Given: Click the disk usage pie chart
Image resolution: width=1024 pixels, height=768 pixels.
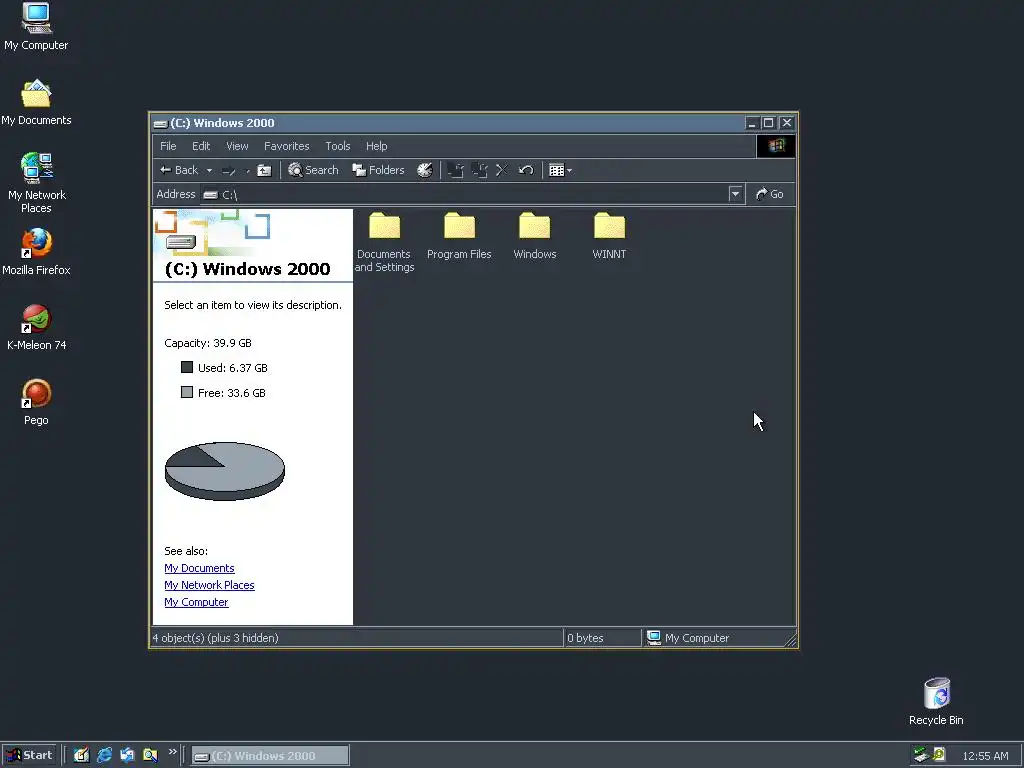Looking at the screenshot, I should coord(225,471).
